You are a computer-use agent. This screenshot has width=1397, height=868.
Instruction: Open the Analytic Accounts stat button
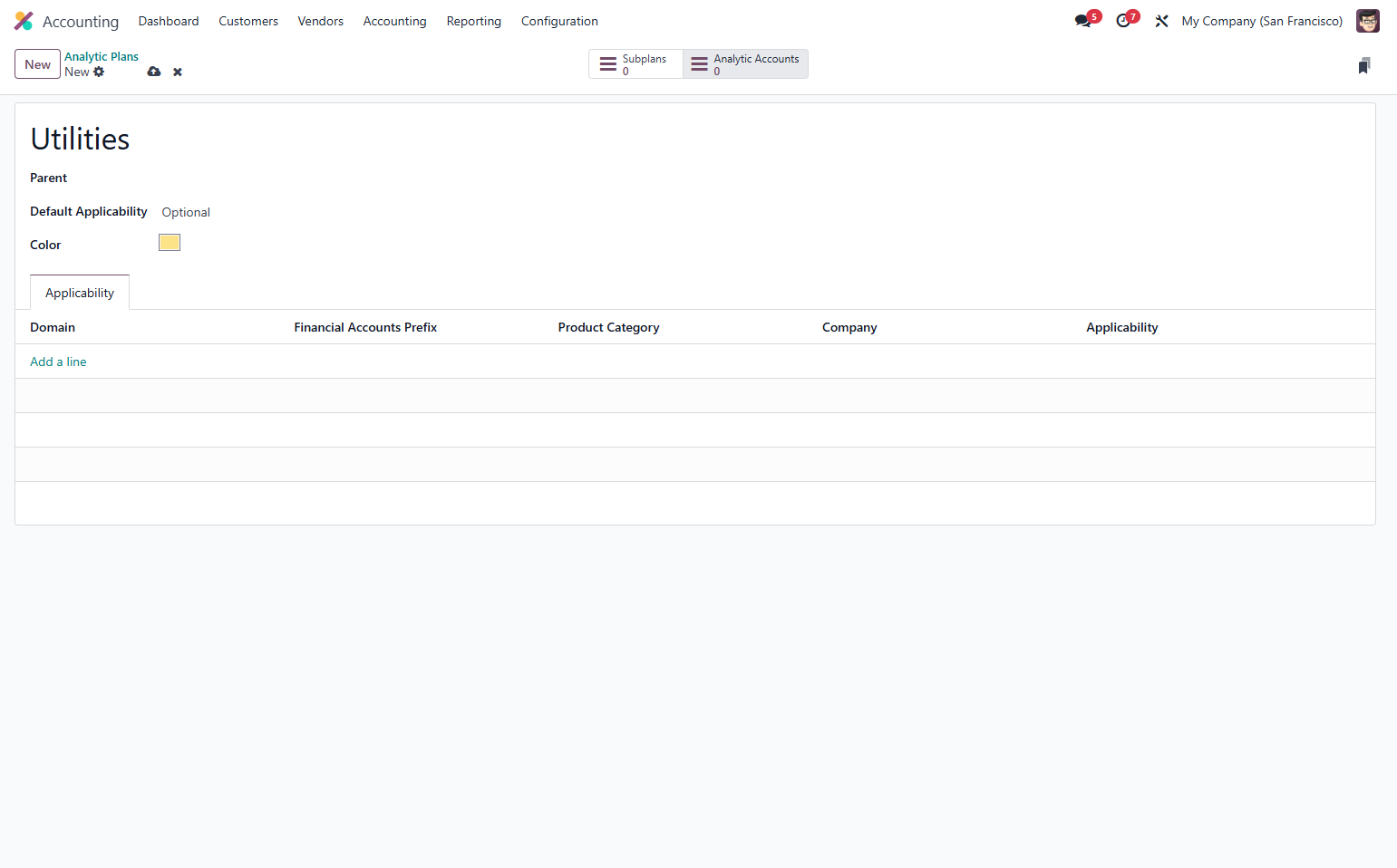pos(745,64)
